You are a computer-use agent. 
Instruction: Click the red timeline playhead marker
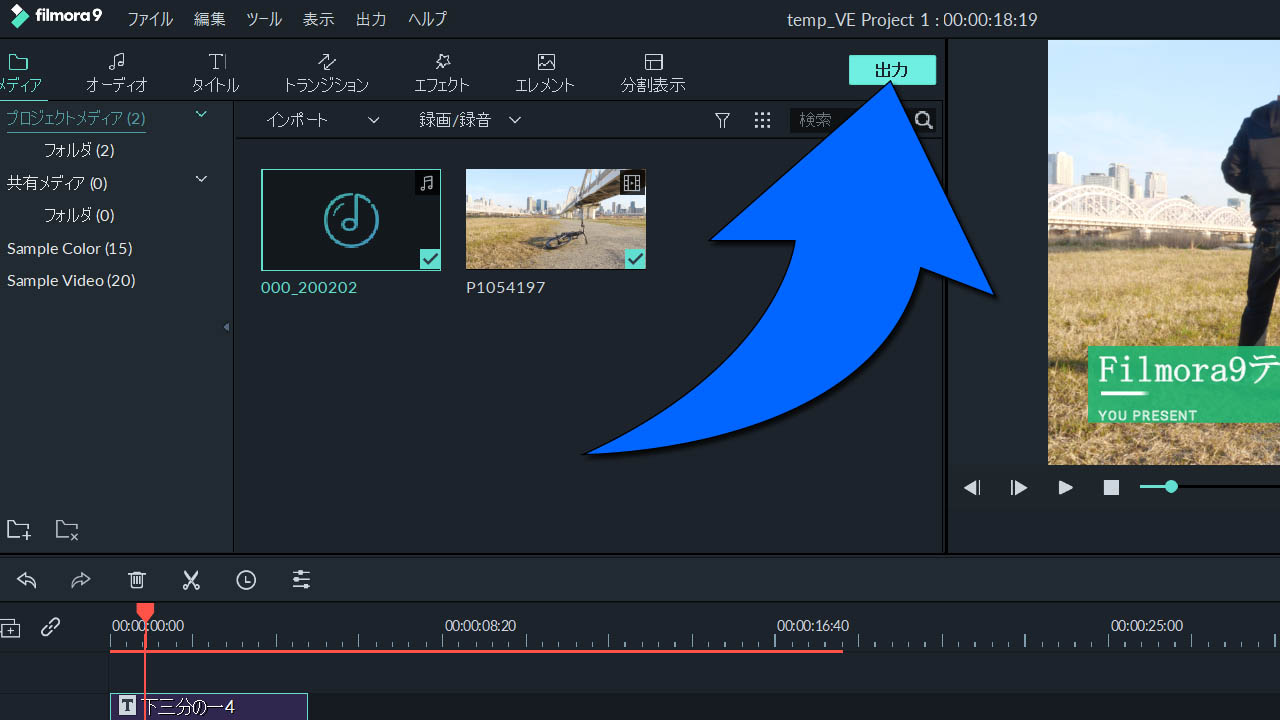click(145, 611)
